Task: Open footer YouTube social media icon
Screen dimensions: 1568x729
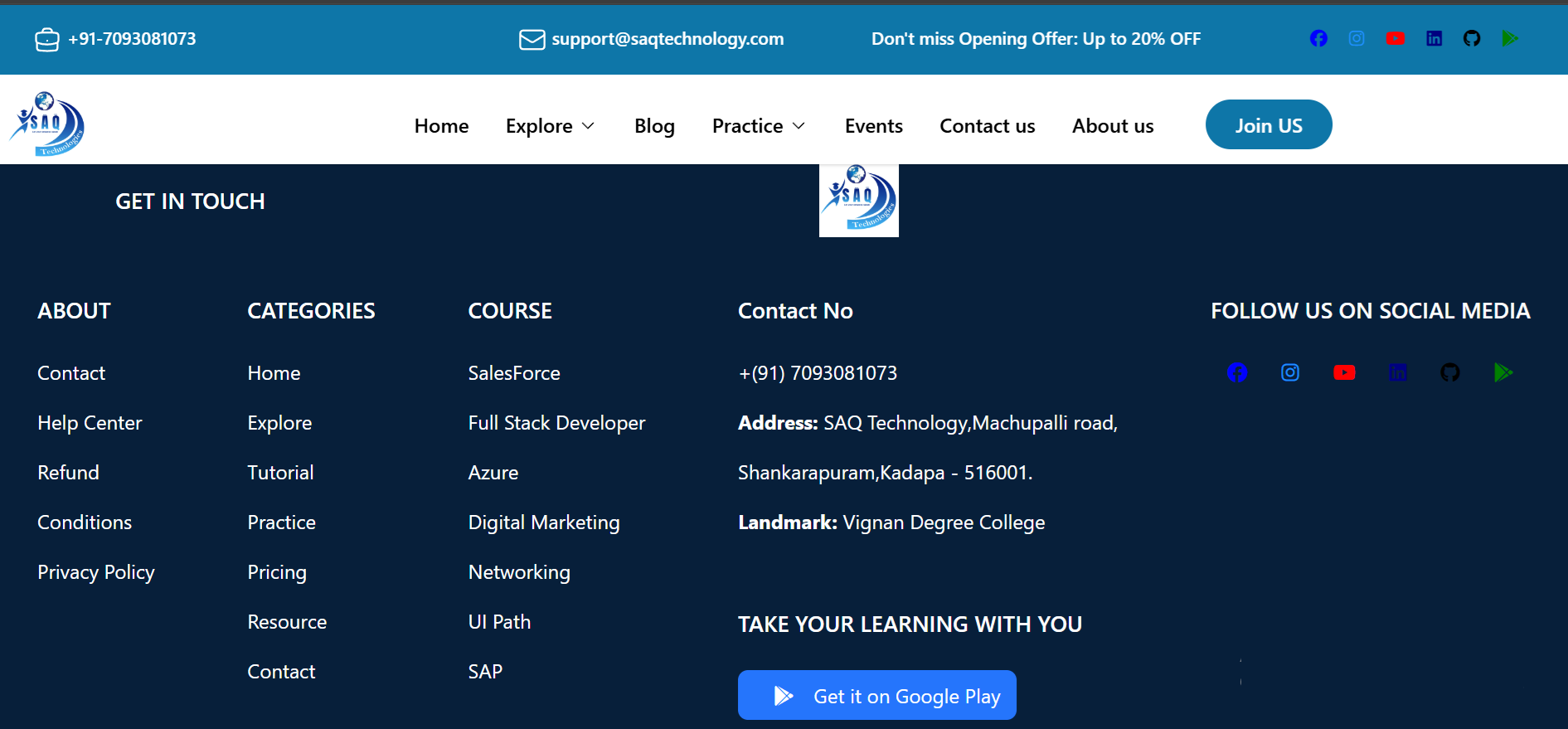Action: [x=1344, y=373]
